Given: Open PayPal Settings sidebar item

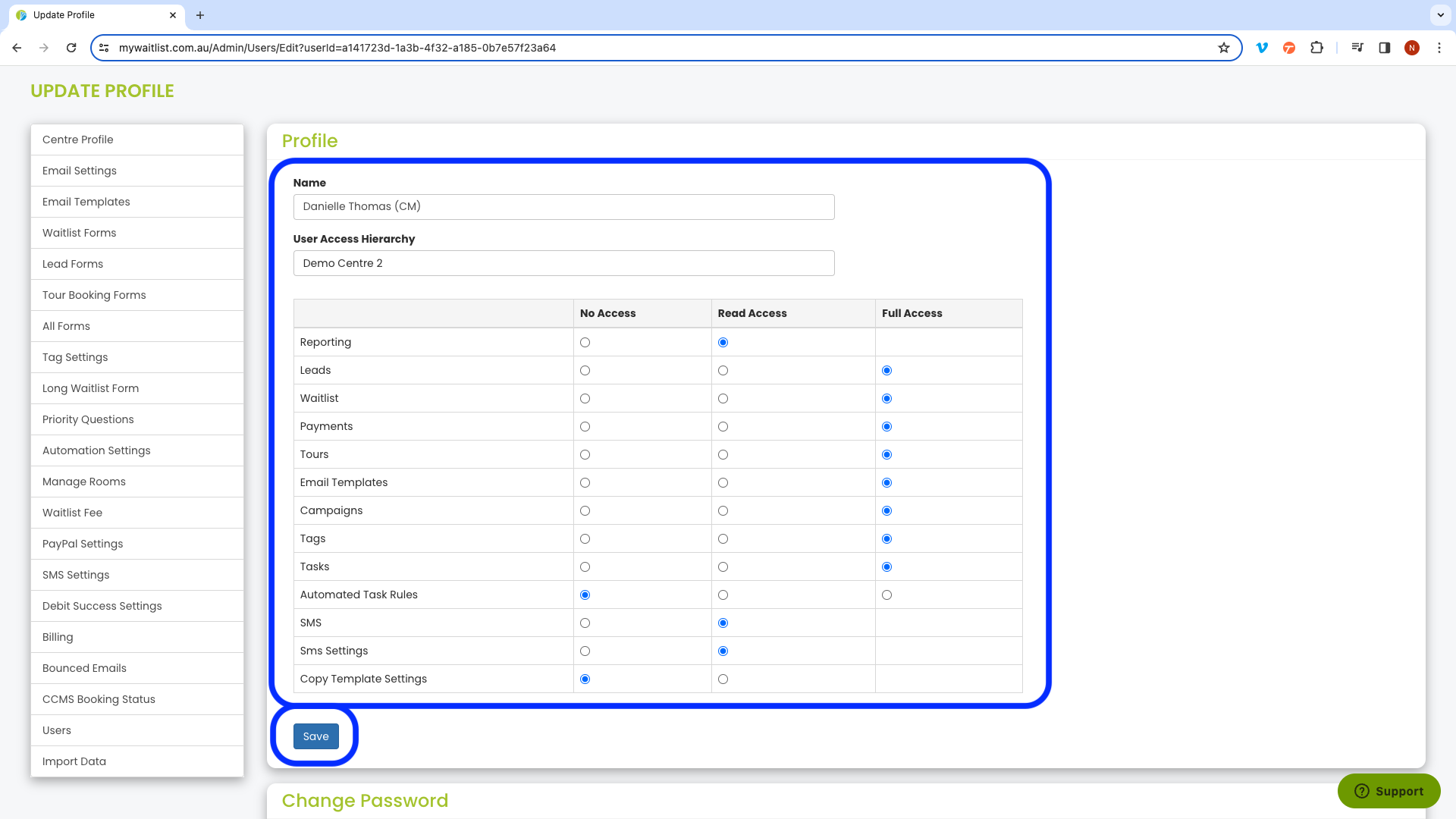Looking at the screenshot, I should tap(137, 544).
